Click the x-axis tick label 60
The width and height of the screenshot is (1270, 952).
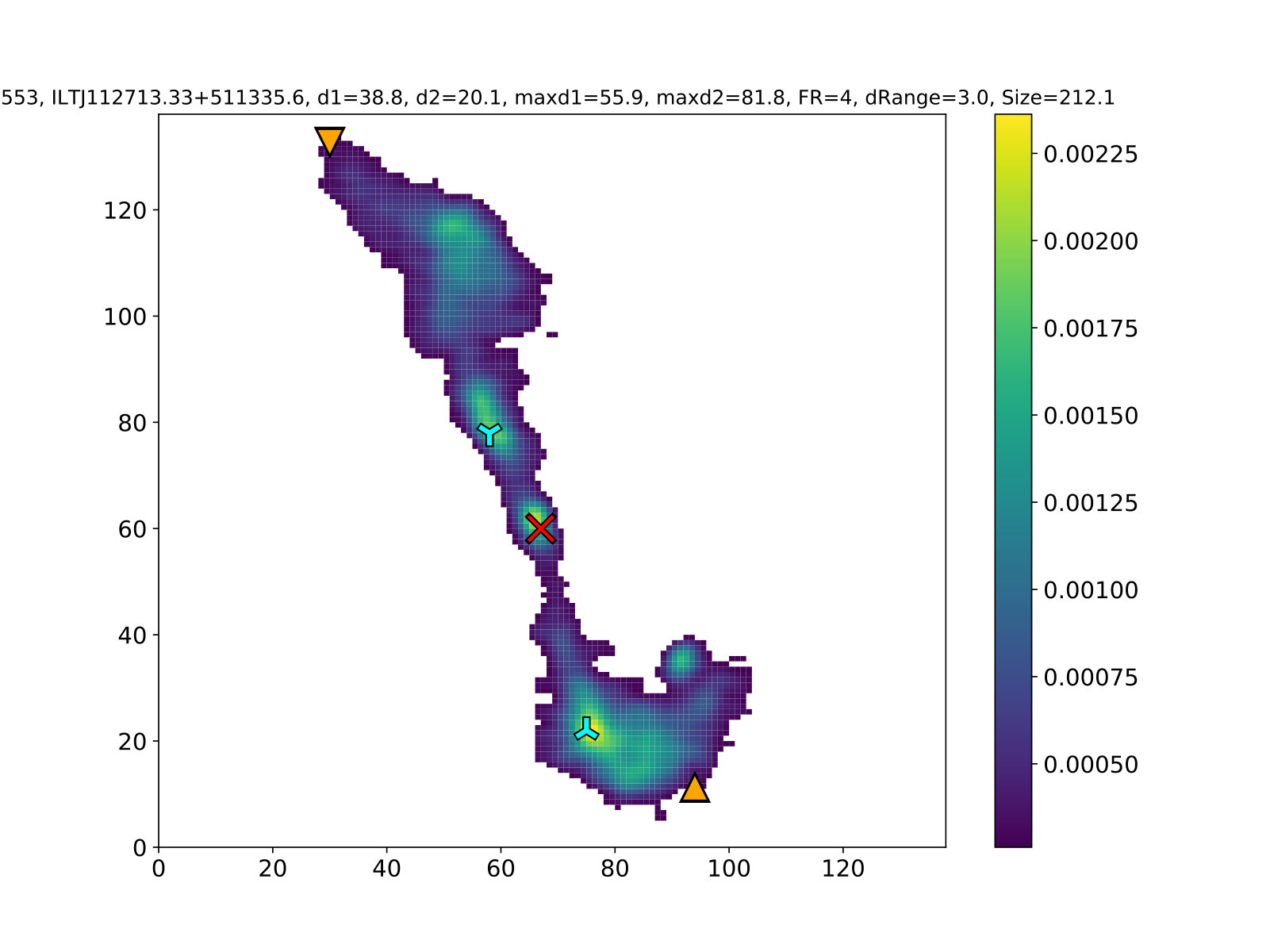pos(501,869)
